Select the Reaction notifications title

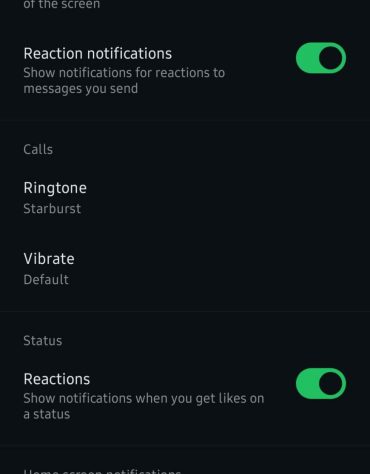pos(98,54)
